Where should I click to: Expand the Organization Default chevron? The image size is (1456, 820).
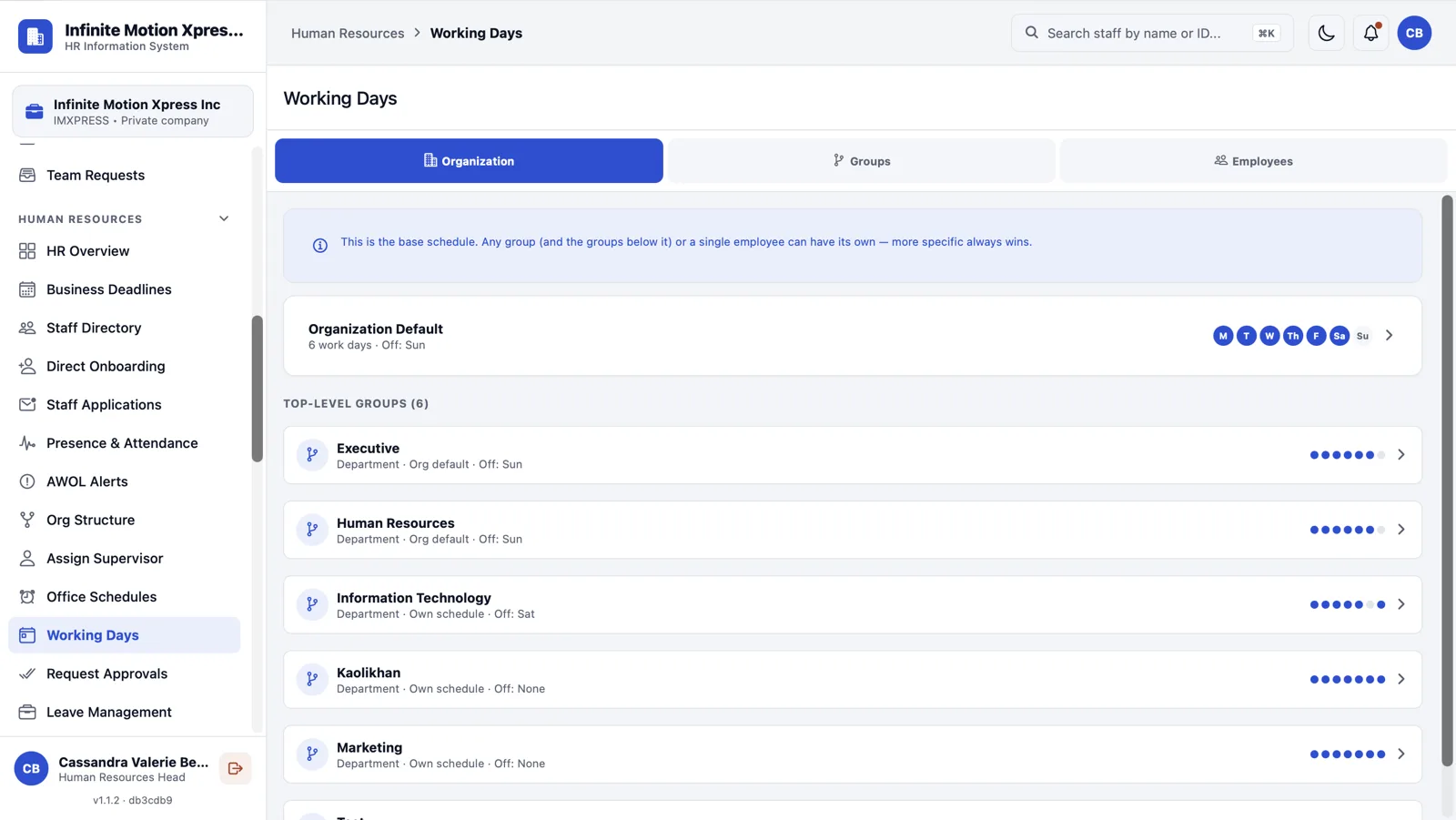click(1390, 336)
